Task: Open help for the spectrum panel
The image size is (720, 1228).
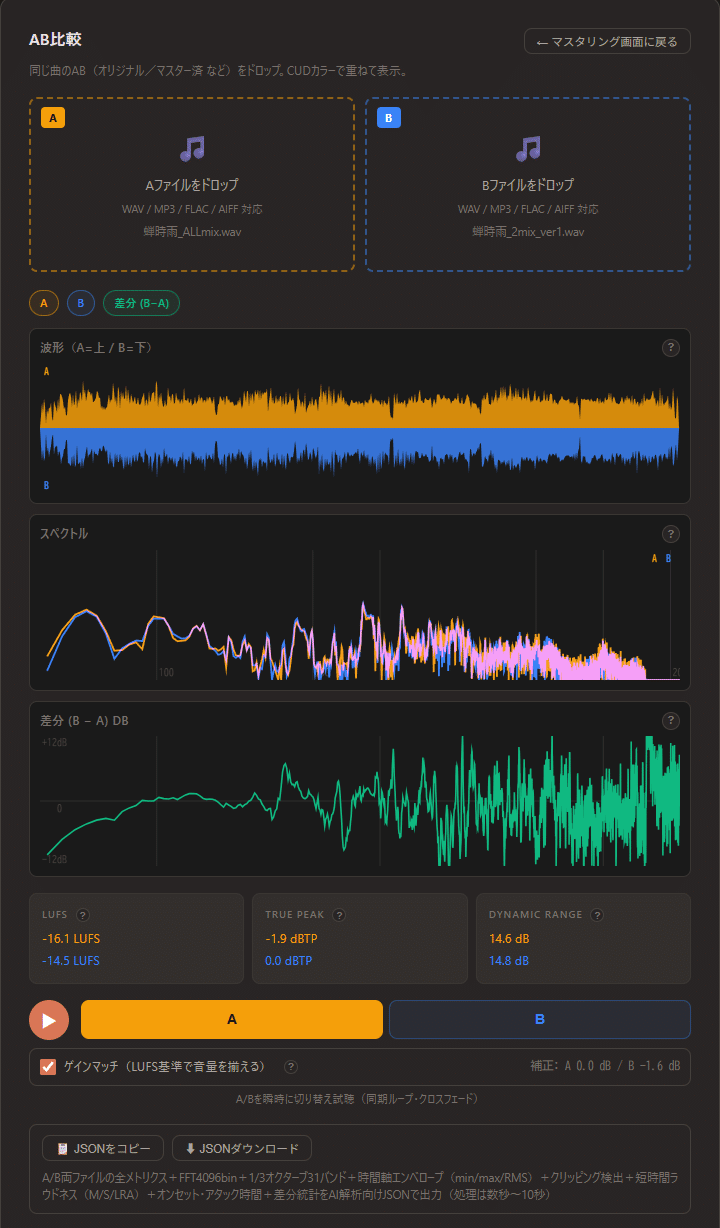Action: tap(671, 534)
